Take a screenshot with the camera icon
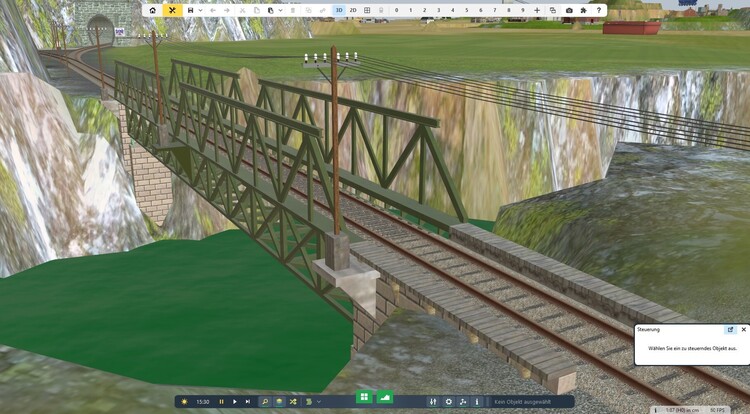 (569, 10)
